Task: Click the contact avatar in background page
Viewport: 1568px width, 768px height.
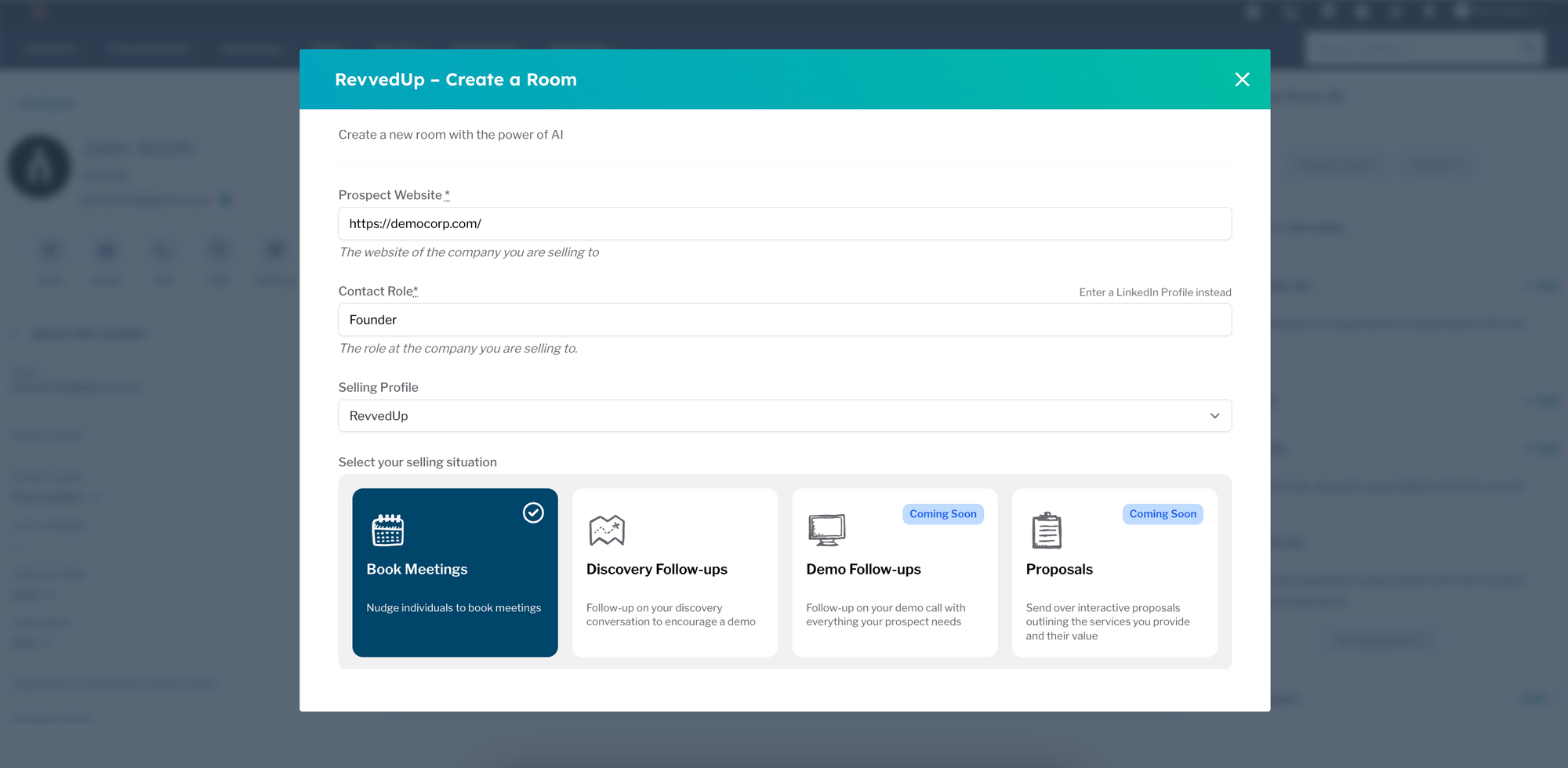Action: [39, 166]
